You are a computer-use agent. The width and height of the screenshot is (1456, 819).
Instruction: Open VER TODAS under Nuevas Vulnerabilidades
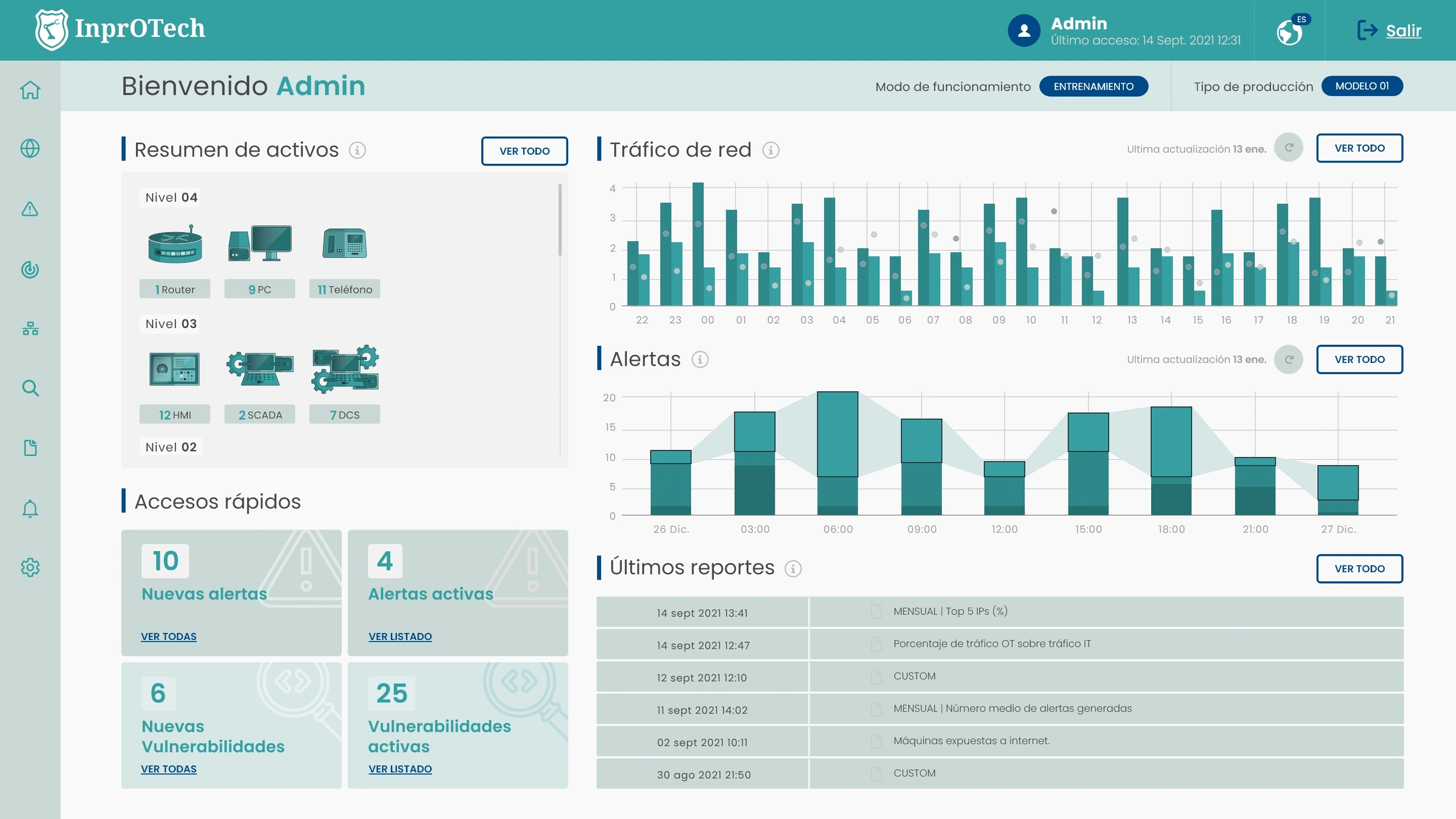coord(168,769)
